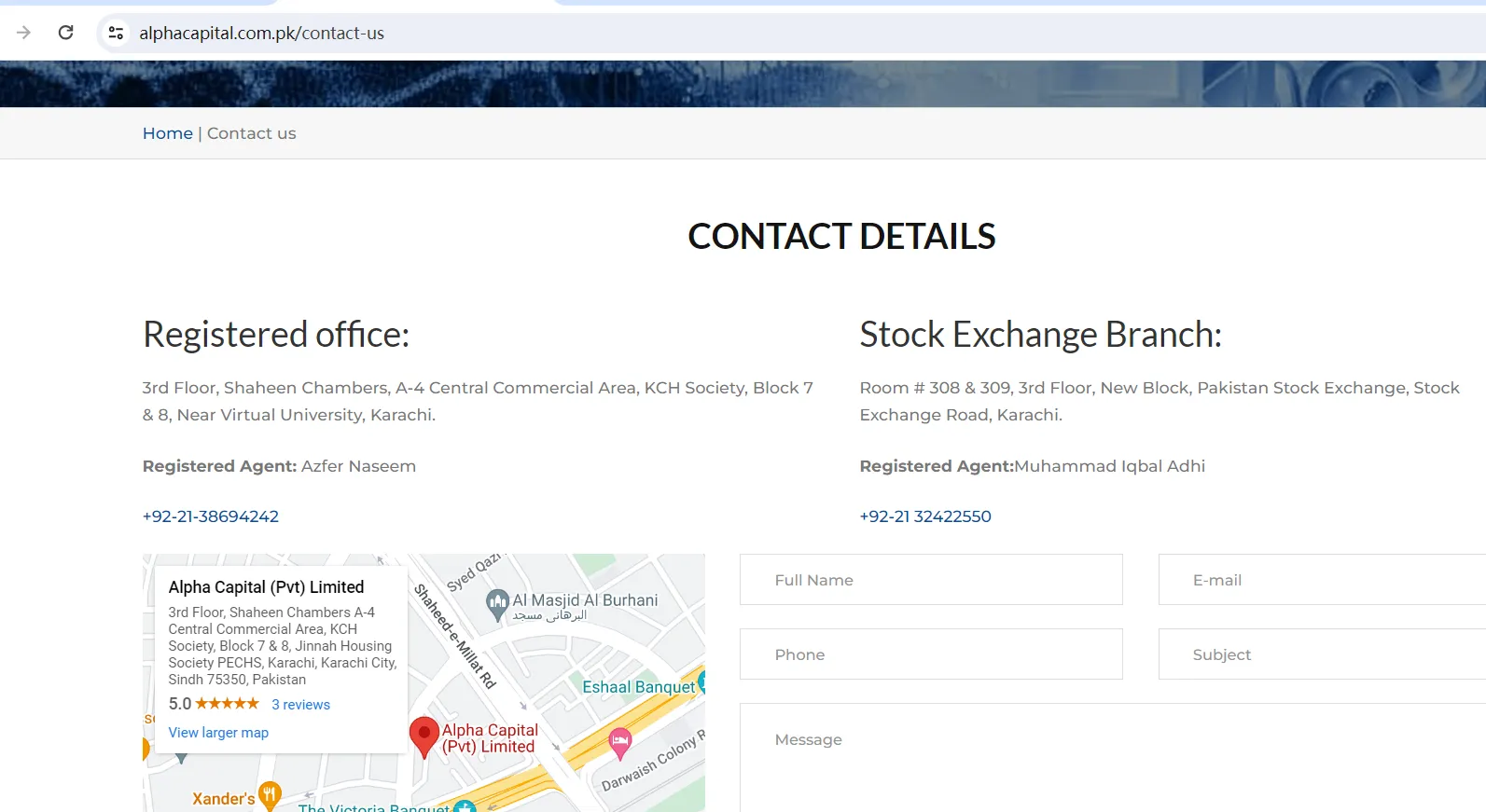Click the CONTACT DETAILS heading
The width and height of the screenshot is (1486, 812).
(x=841, y=237)
